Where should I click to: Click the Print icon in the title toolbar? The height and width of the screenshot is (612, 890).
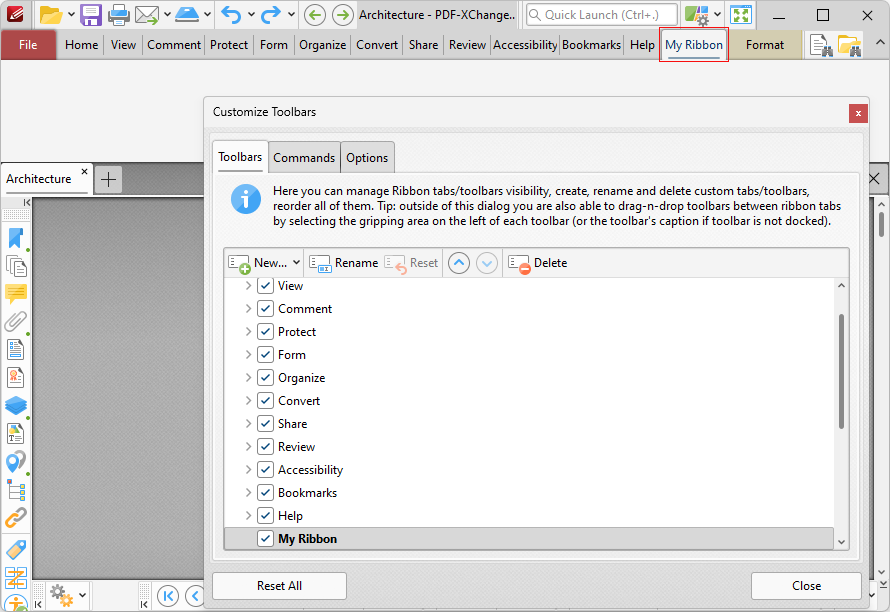pos(119,15)
